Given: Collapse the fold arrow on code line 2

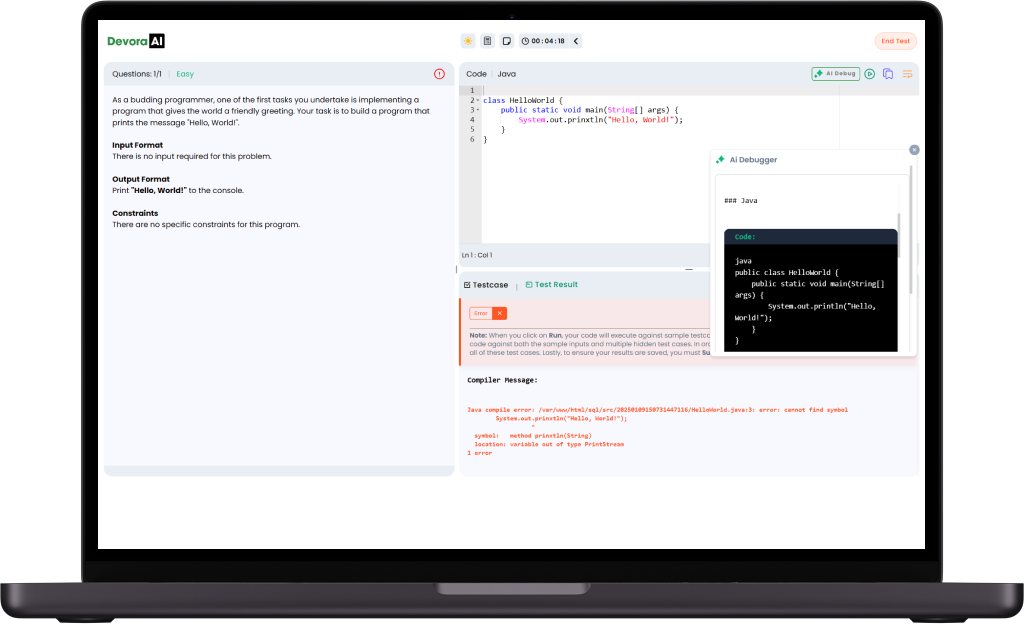Looking at the screenshot, I should point(478,101).
